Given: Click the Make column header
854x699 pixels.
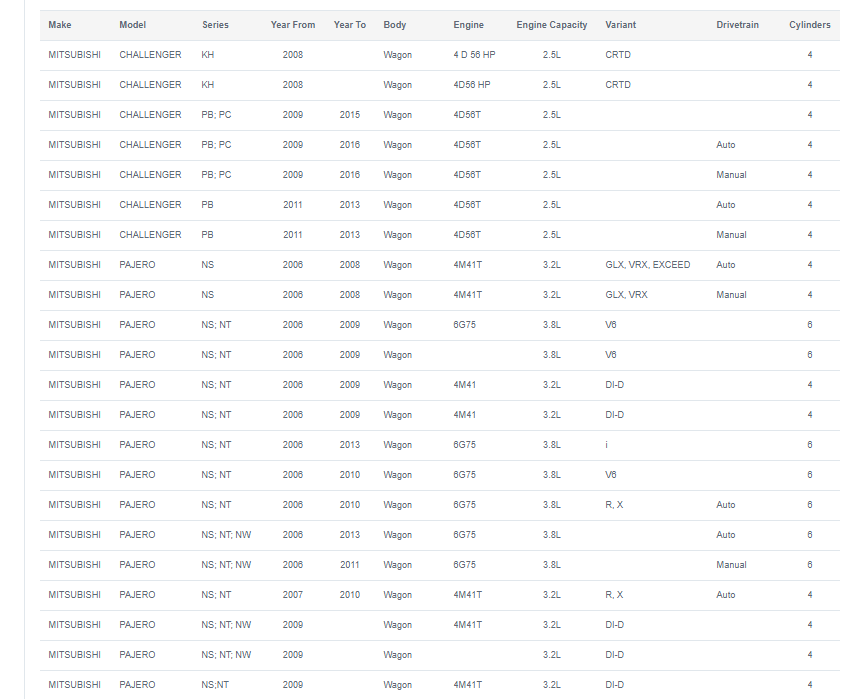Looking at the screenshot, I should (59, 25).
